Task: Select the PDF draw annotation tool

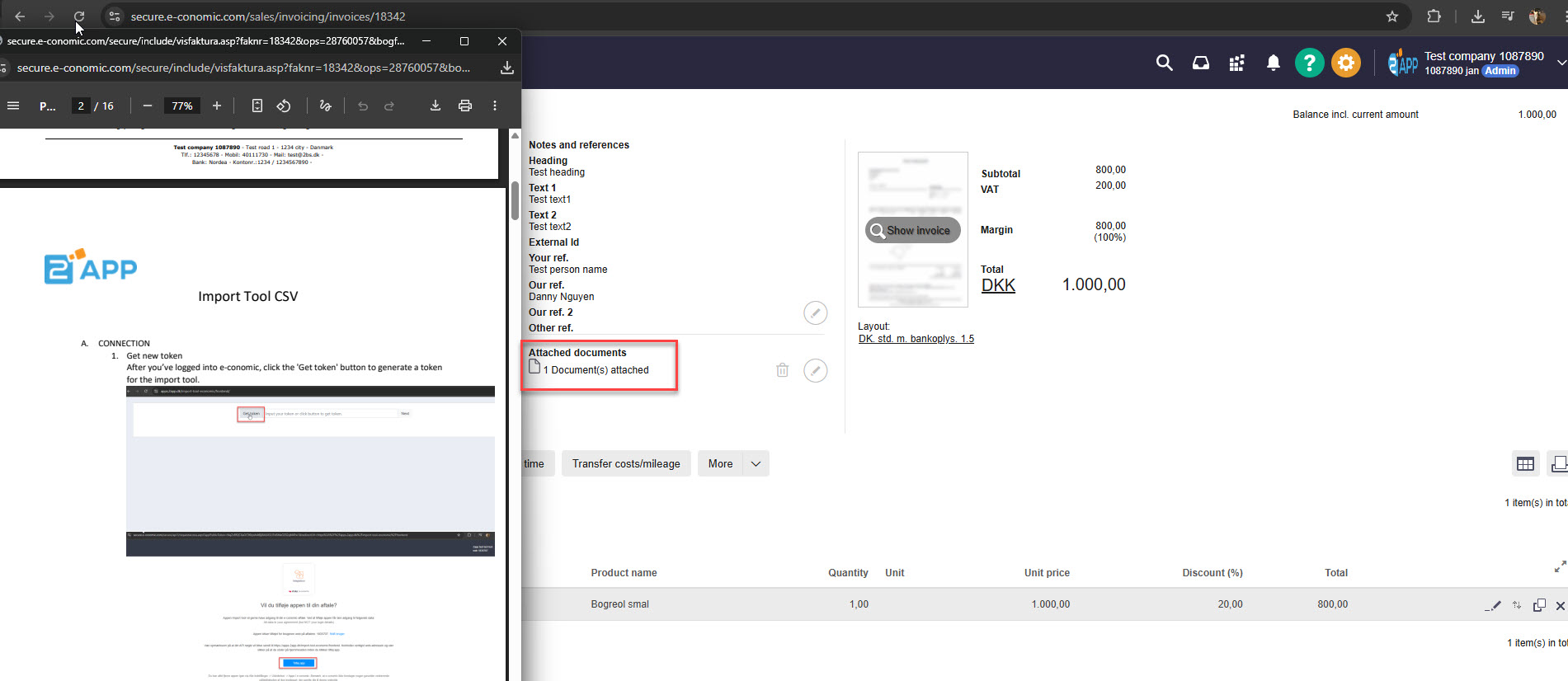Action: coord(326,106)
